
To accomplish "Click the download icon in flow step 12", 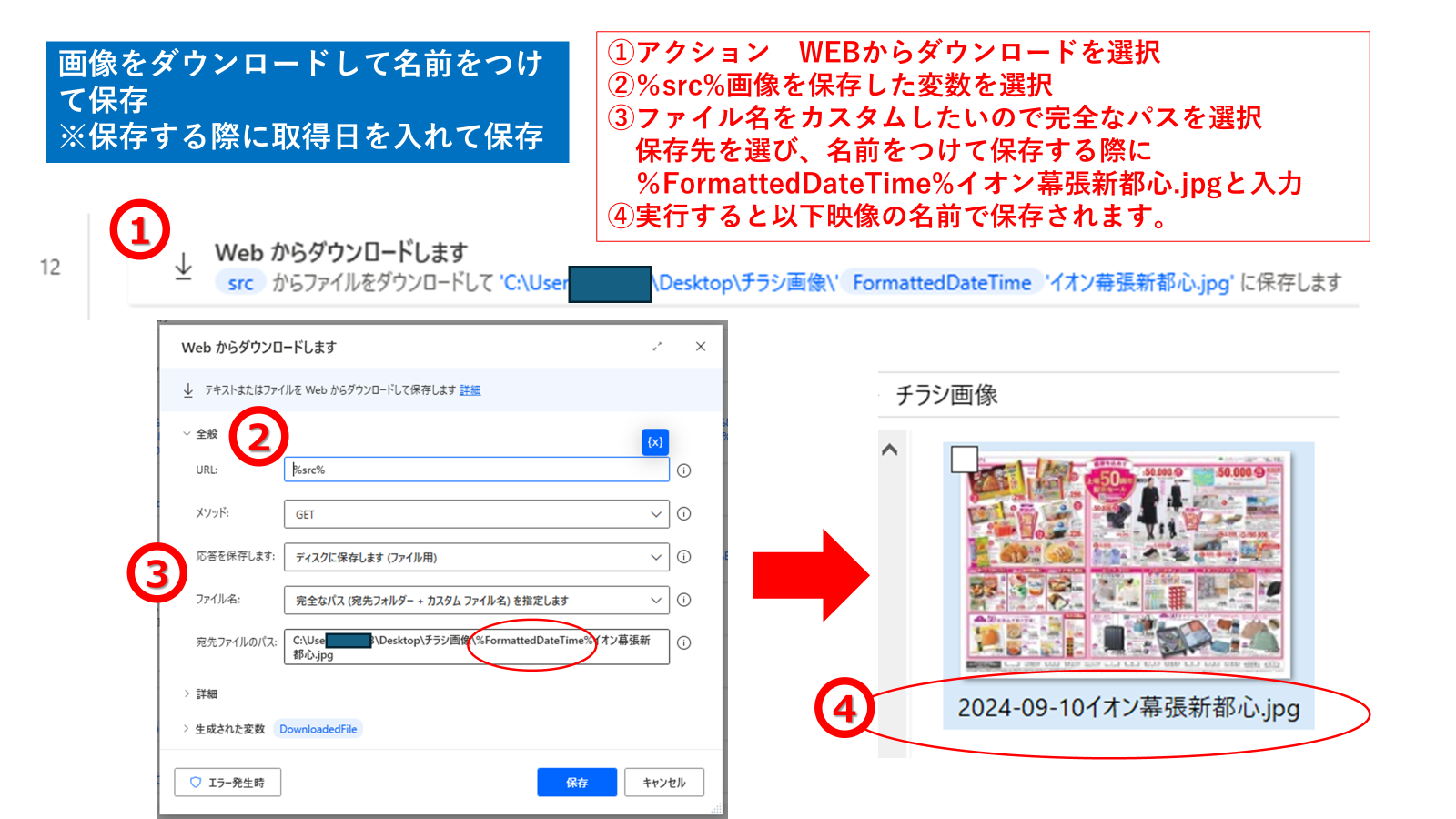I will click(x=183, y=267).
